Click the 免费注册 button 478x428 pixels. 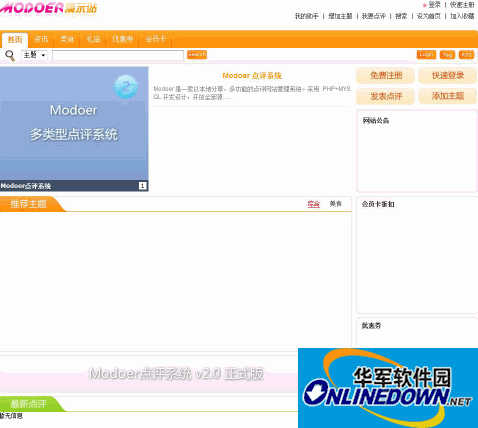pyautogui.click(x=386, y=76)
